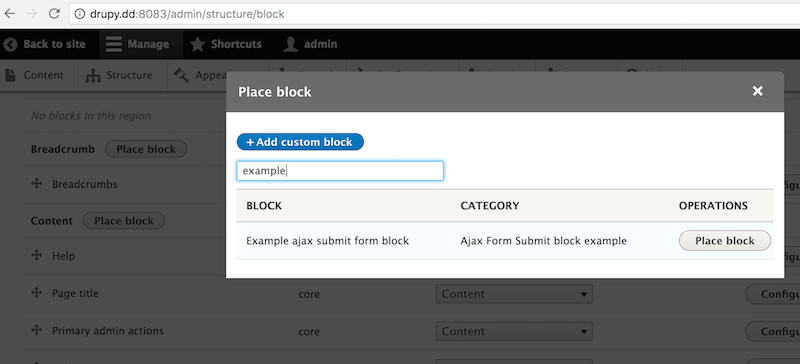
Task: Reload the page with refresh icon
Action: tap(54, 14)
